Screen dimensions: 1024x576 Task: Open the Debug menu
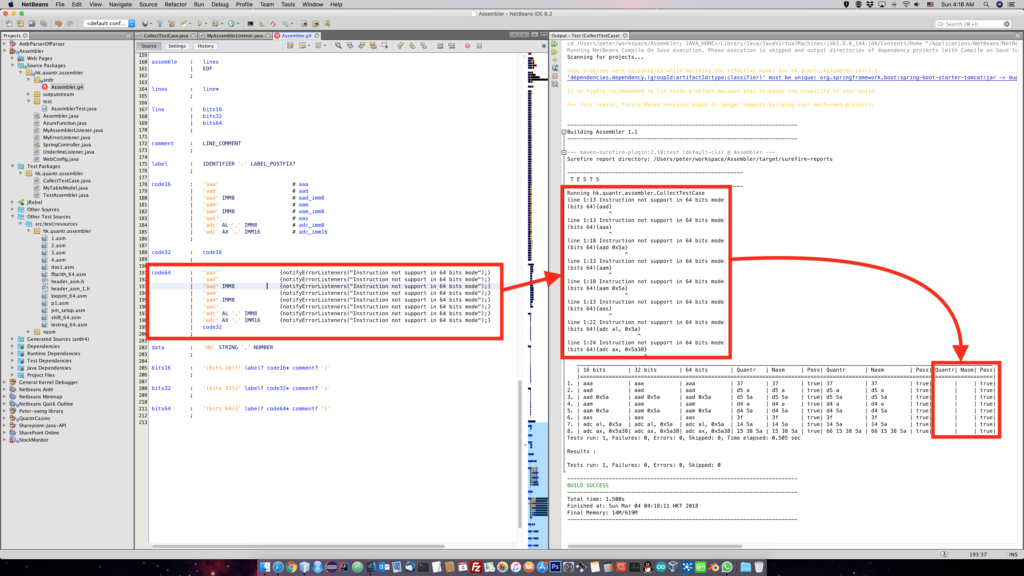click(220, 5)
